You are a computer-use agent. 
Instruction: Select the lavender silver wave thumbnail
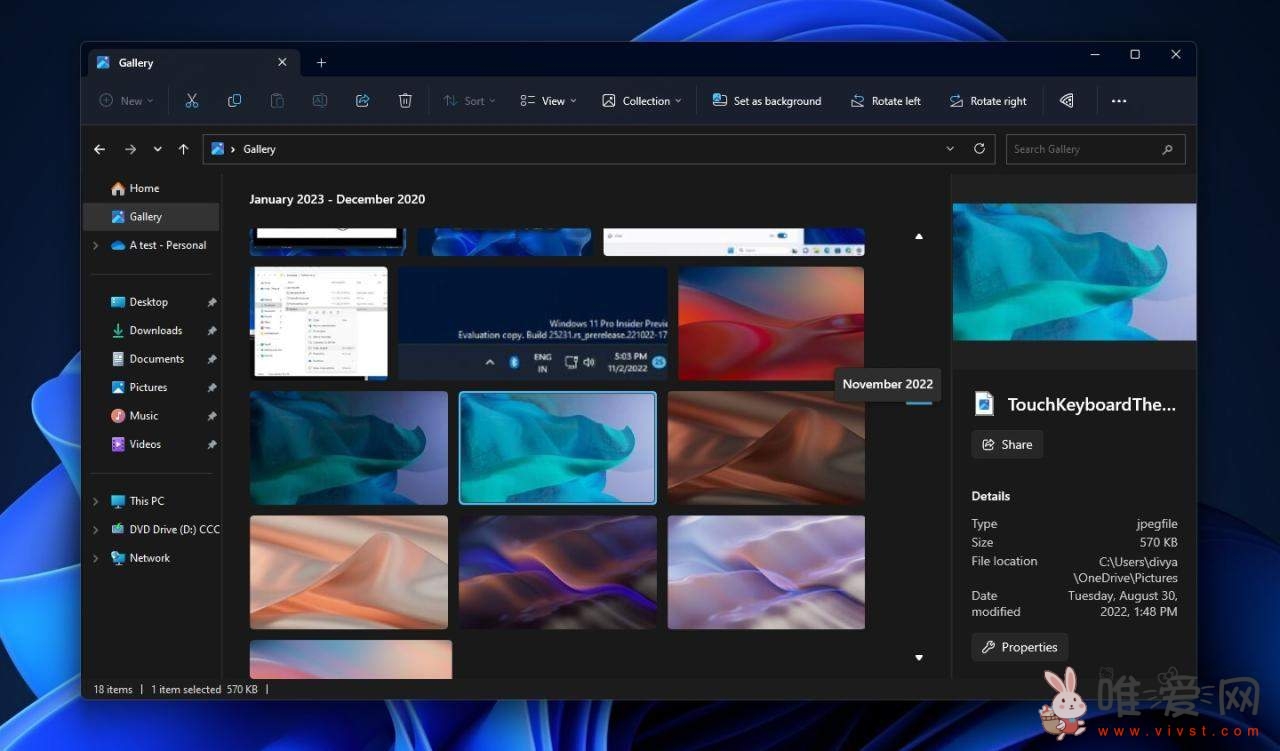pos(766,572)
